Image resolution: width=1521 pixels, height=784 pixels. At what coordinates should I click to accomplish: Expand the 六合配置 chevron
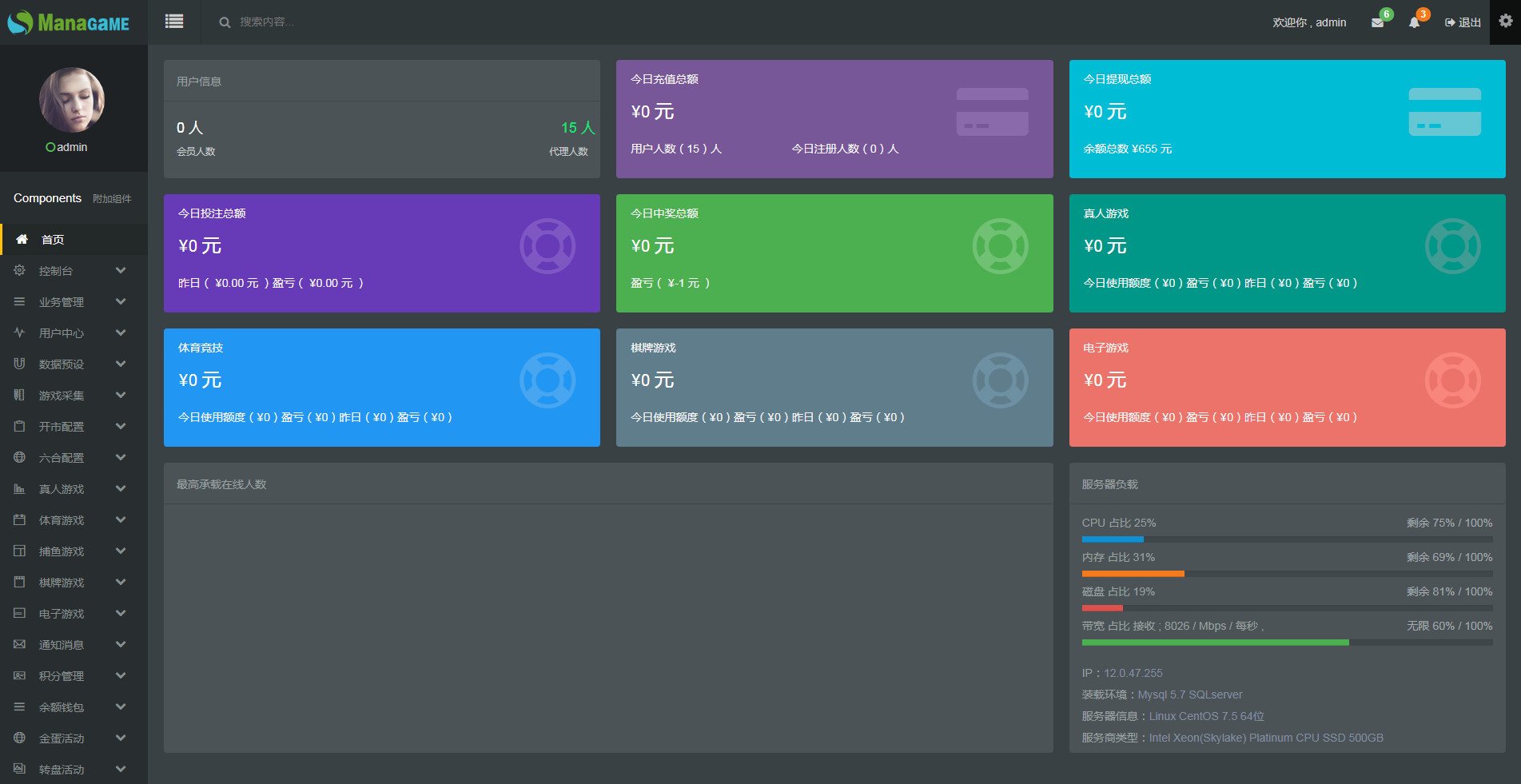[x=121, y=458]
